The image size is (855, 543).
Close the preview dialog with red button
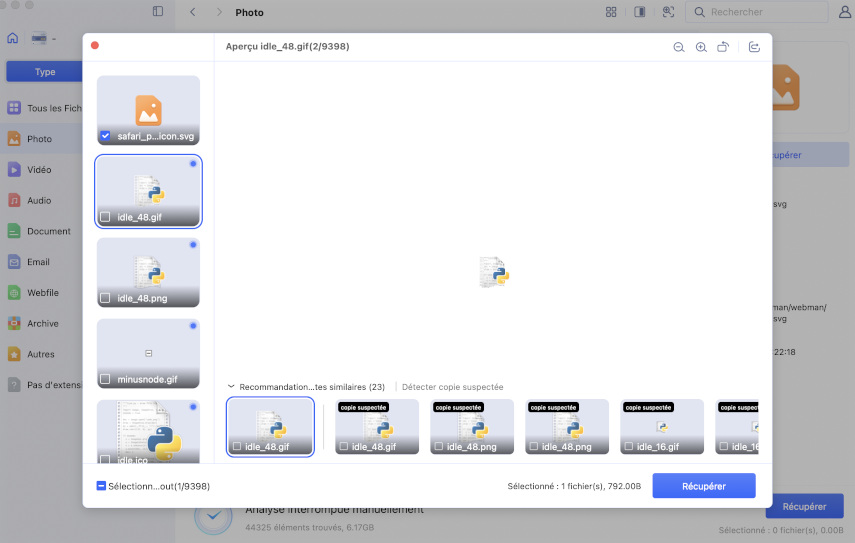click(x=95, y=45)
